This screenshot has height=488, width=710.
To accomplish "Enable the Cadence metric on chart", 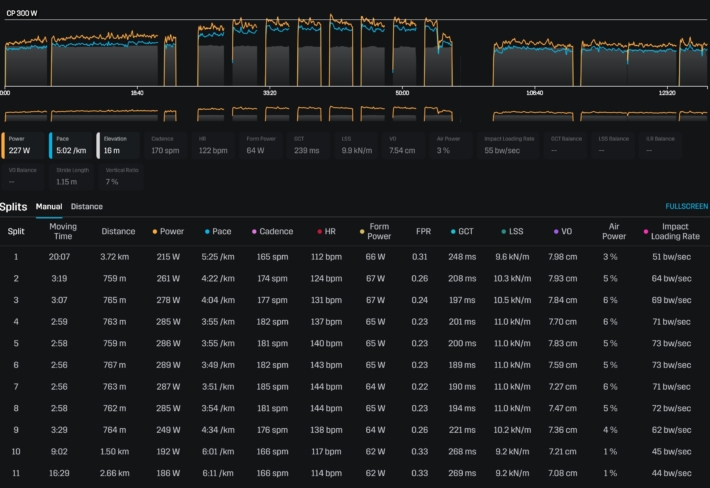I will click(x=166, y=146).
